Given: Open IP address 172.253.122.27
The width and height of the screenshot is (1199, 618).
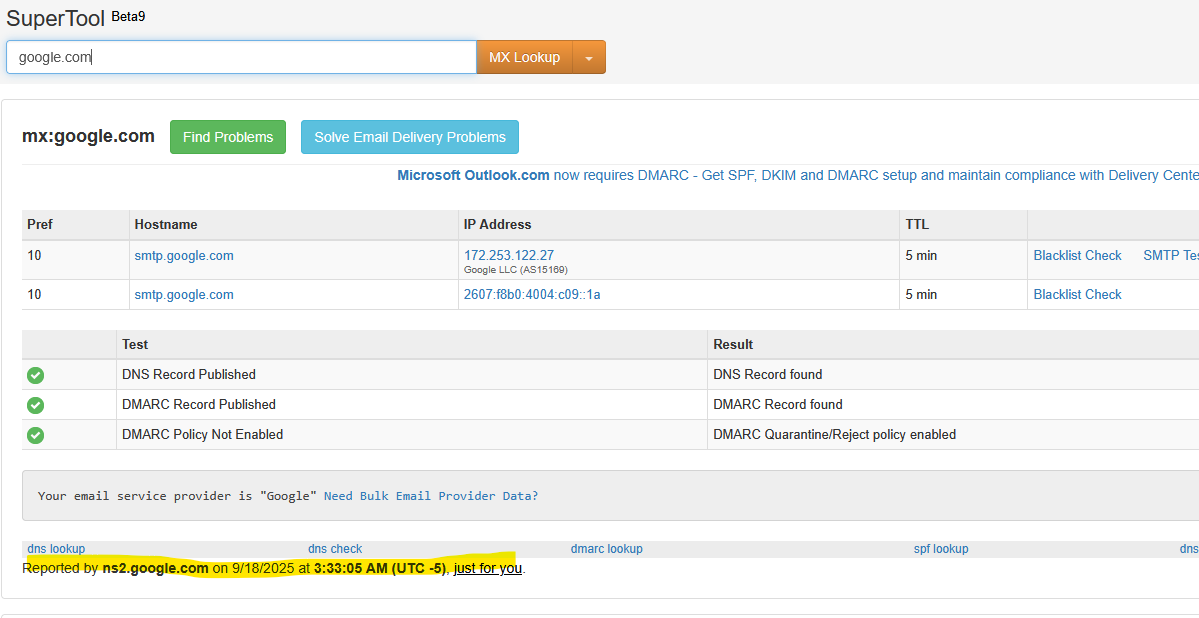Looking at the screenshot, I should click(509, 255).
